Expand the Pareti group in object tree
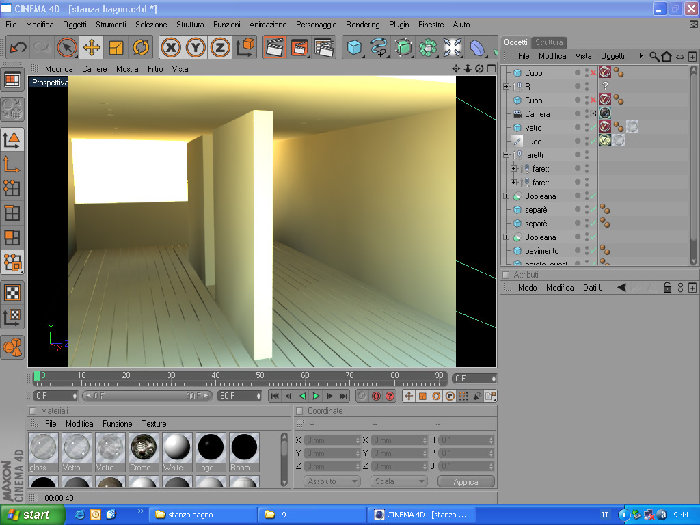700x525 pixels. [x=506, y=155]
